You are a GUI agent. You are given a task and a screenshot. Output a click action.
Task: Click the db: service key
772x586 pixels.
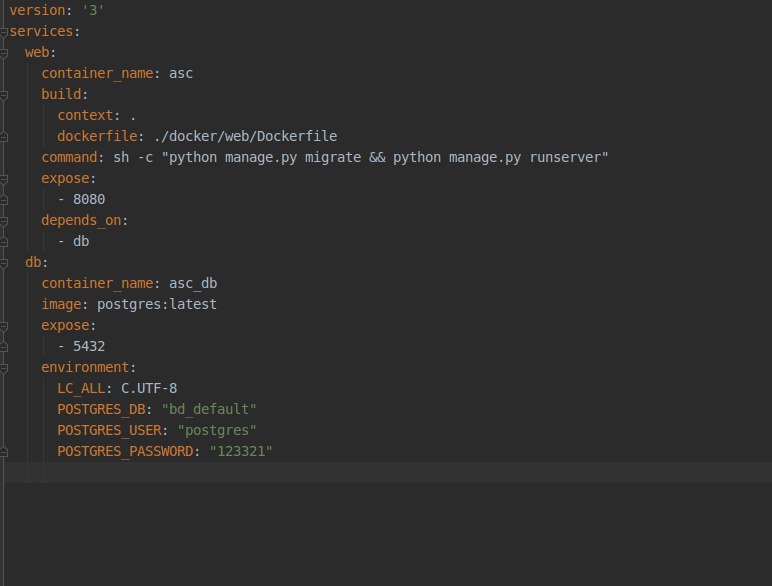[x=33, y=262]
